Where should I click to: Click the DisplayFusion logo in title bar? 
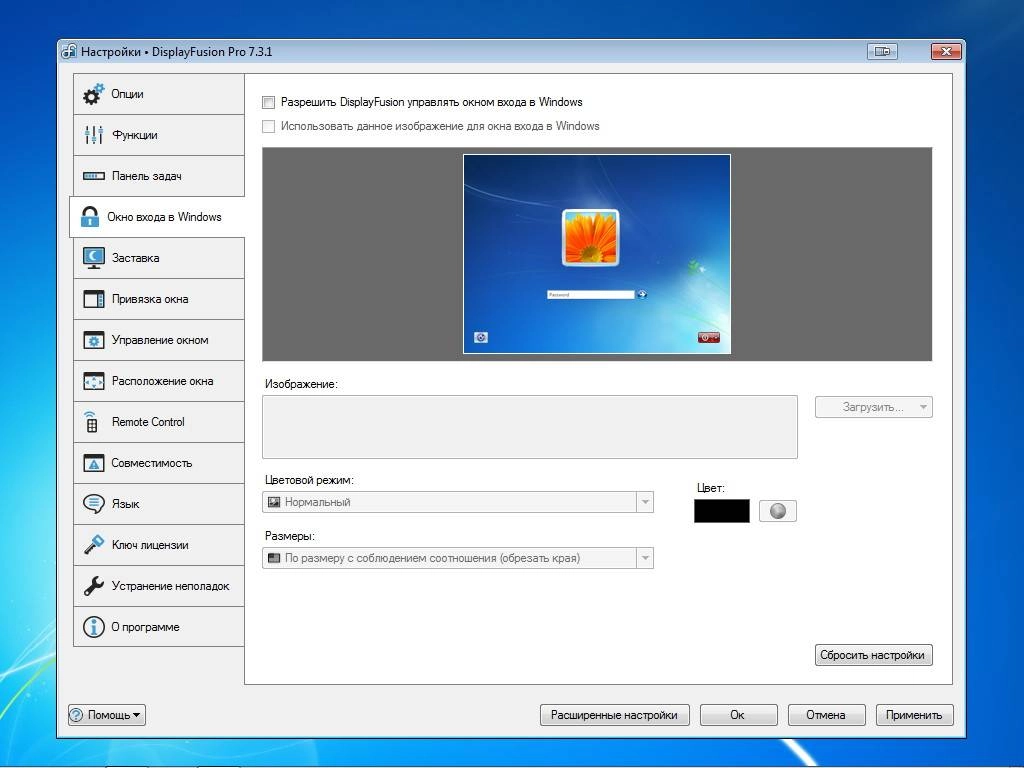[69, 52]
